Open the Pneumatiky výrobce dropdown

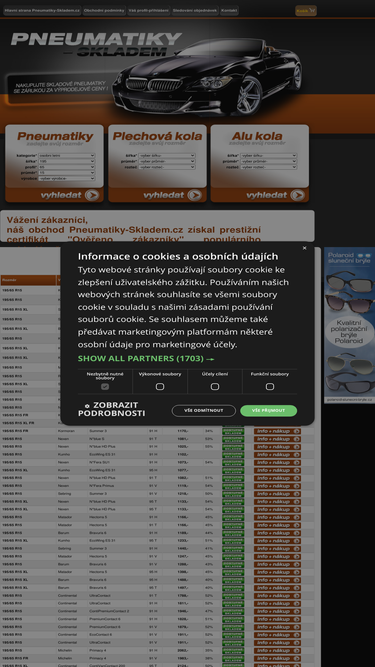point(66,179)
